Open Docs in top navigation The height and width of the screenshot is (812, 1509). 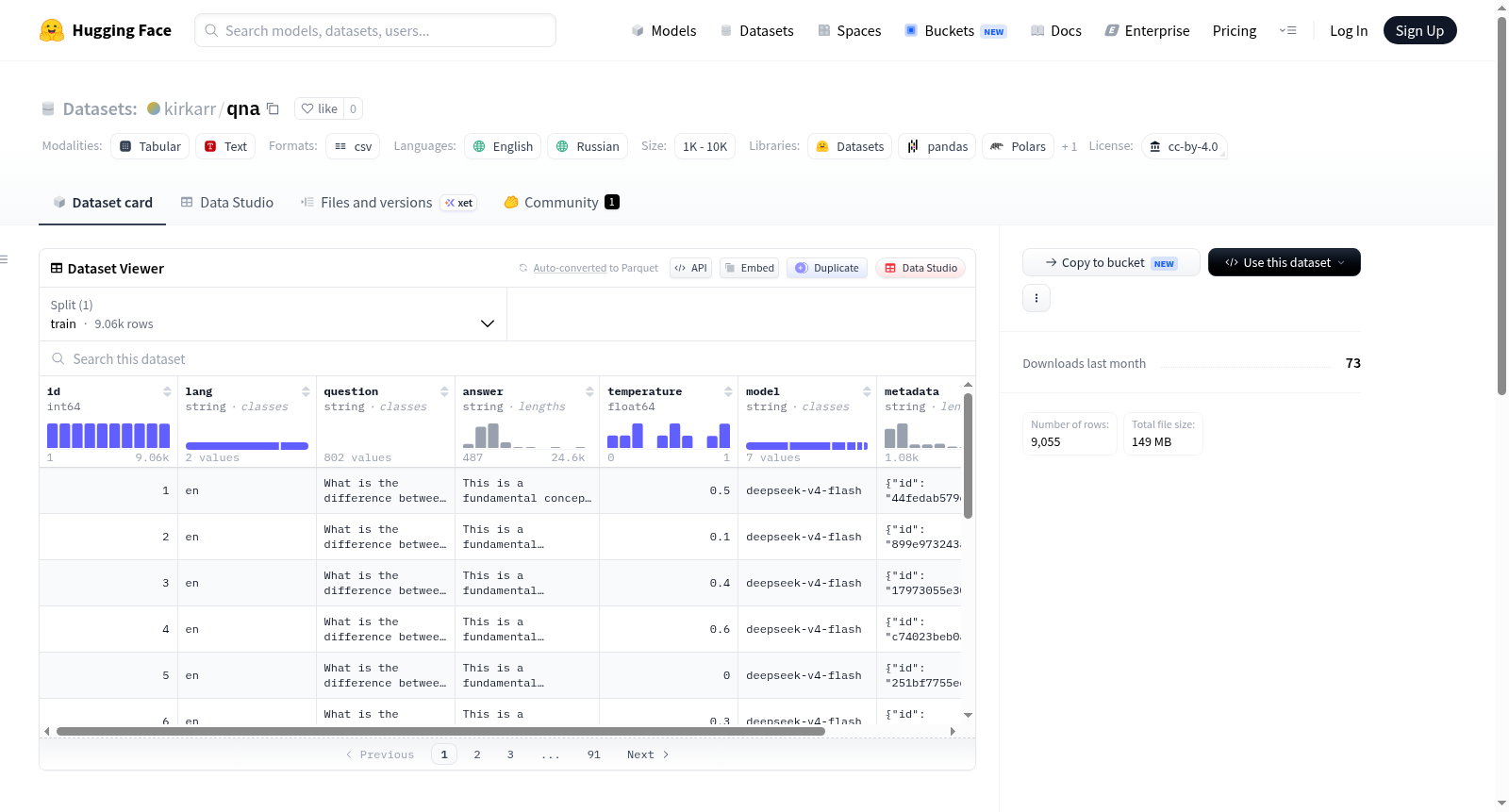coord(1056,30)
